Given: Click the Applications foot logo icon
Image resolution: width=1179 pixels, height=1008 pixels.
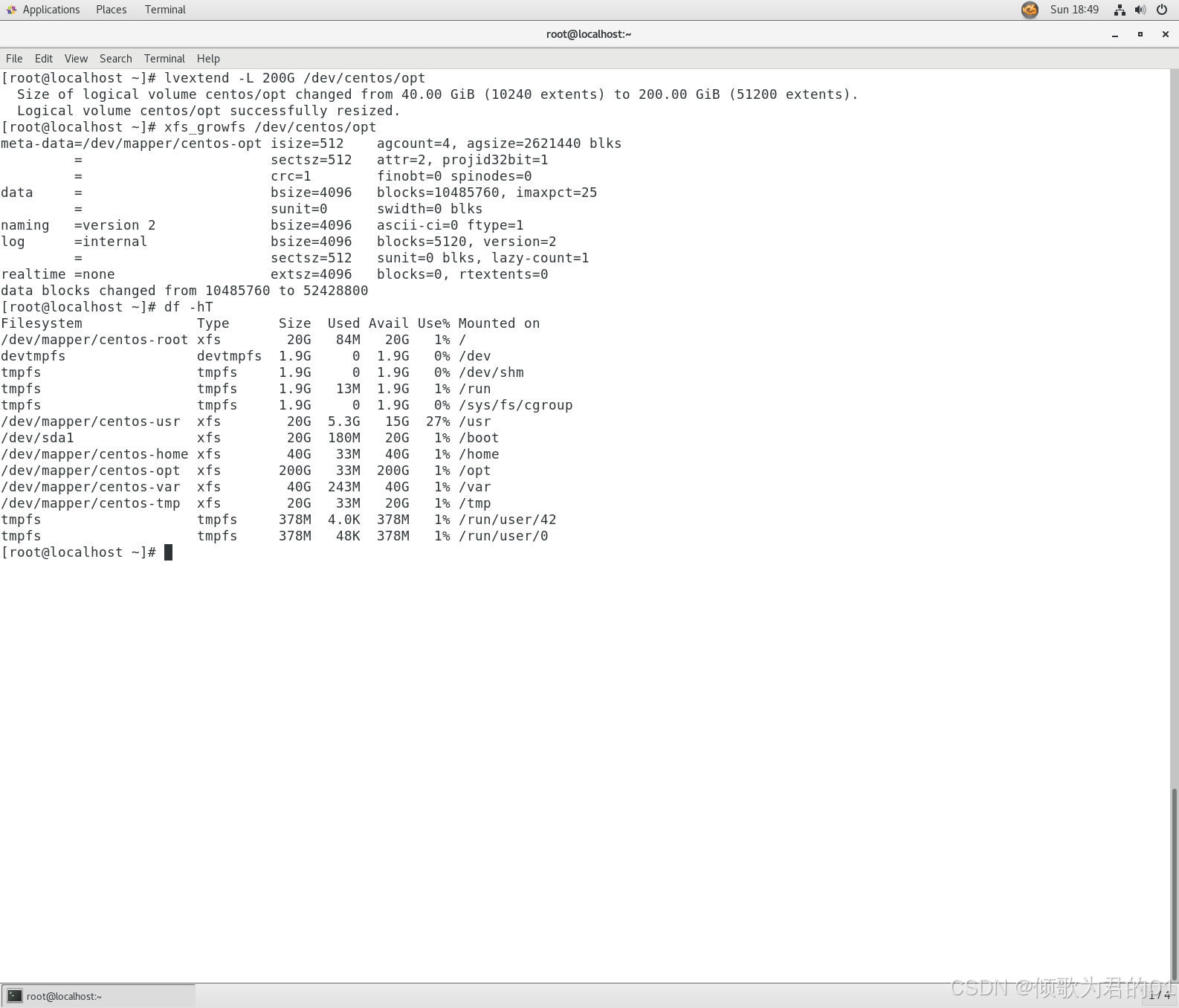Looking at the screenshot, I should tap(11, 10).
